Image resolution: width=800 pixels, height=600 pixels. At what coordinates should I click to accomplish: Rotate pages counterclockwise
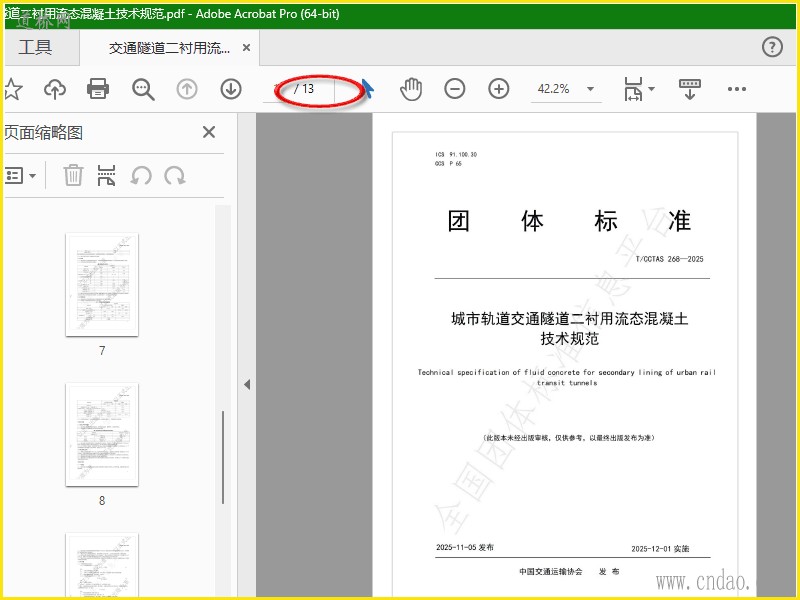pos(141,176)
